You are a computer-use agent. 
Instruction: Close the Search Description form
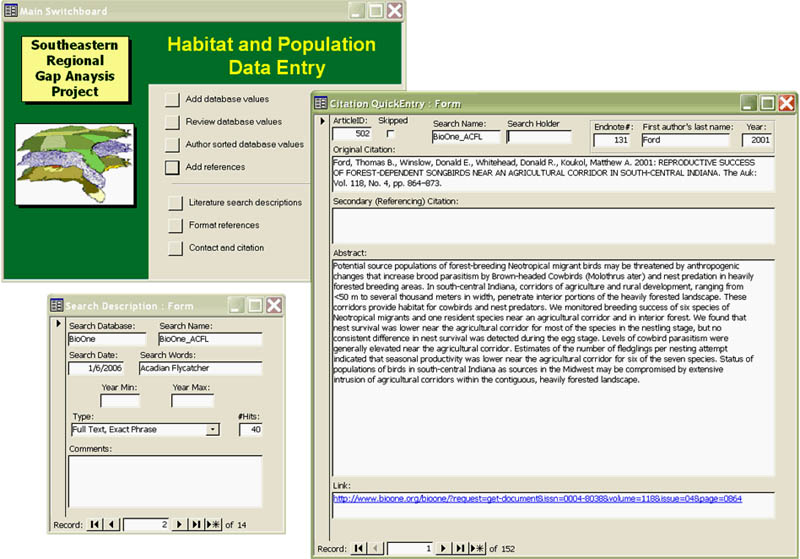pos(274,305)
